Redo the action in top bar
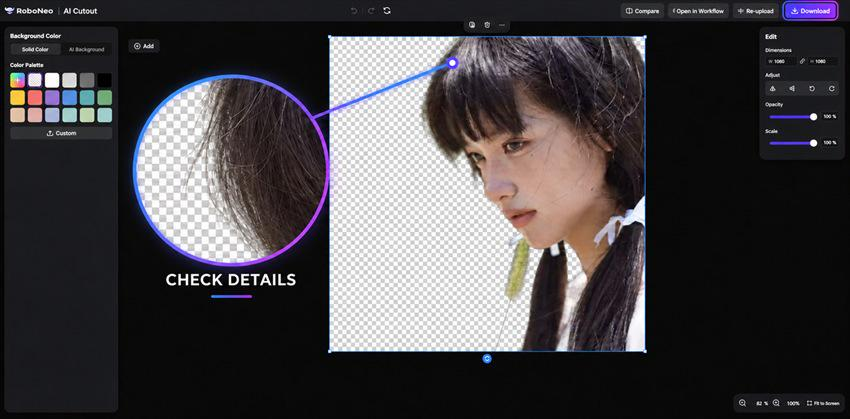Screen dimensions: 850x419 click(x=371, y=11)
